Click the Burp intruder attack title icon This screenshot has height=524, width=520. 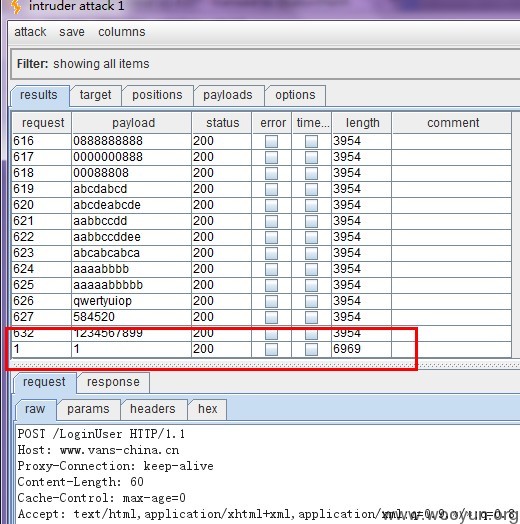pos(16,7)
